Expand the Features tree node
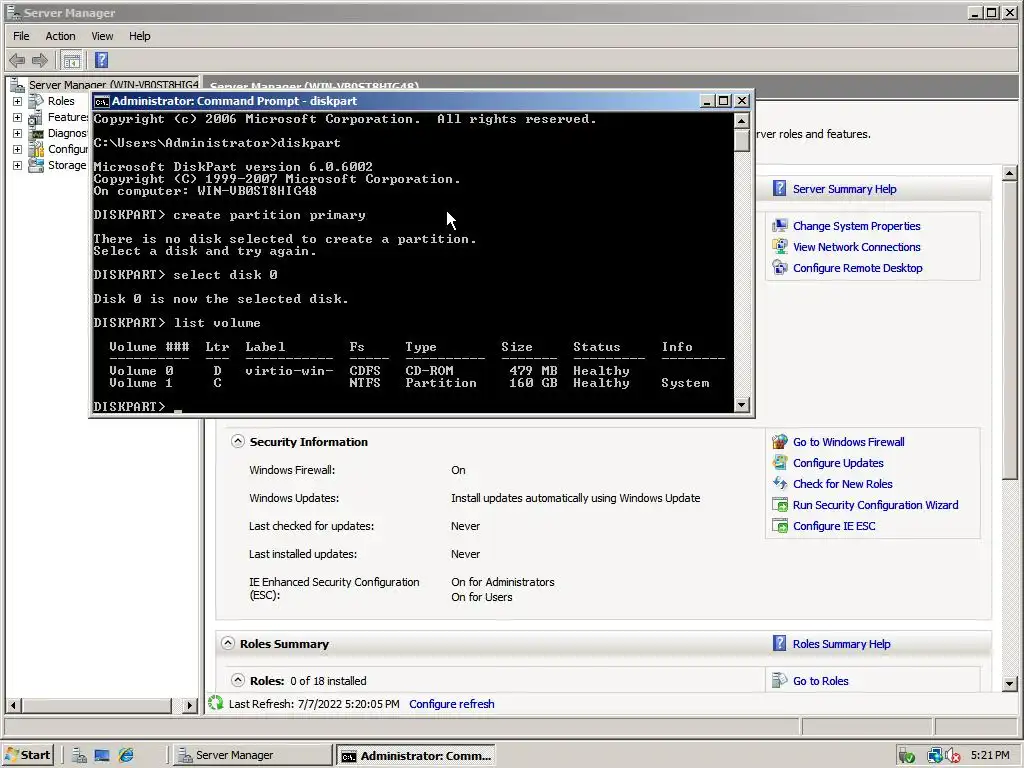 click(18, 118)
